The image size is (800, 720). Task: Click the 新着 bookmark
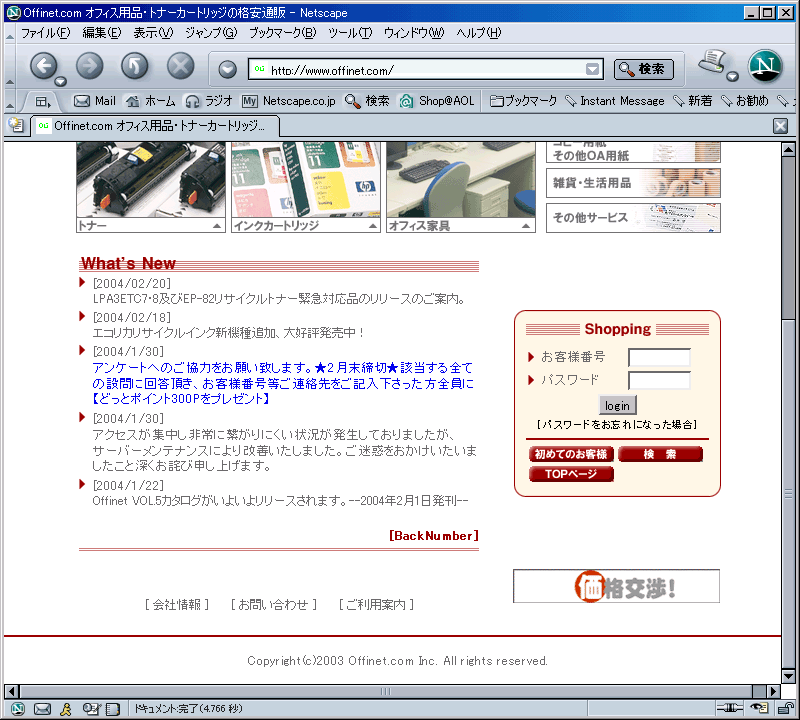coord(692,101)
